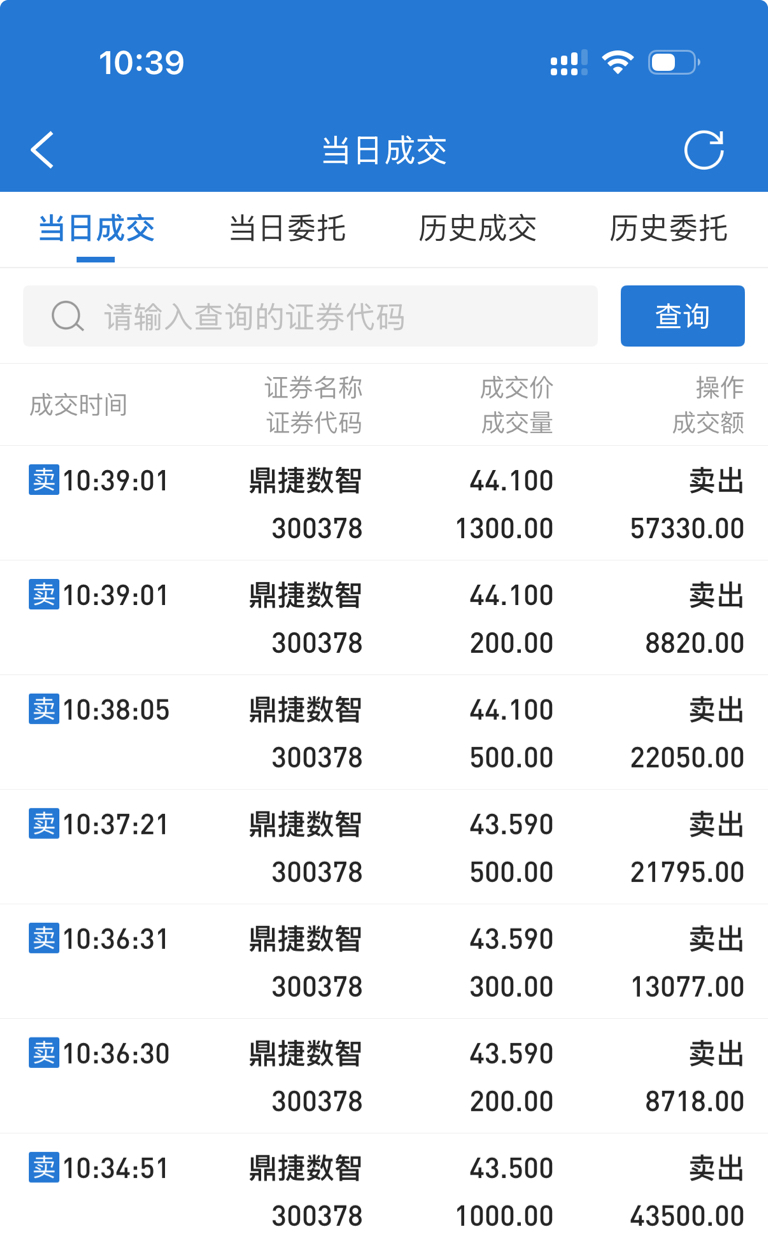The image size is (768, 1247).
Task: Focus the securities code search field
Action: tap(330, 317)
